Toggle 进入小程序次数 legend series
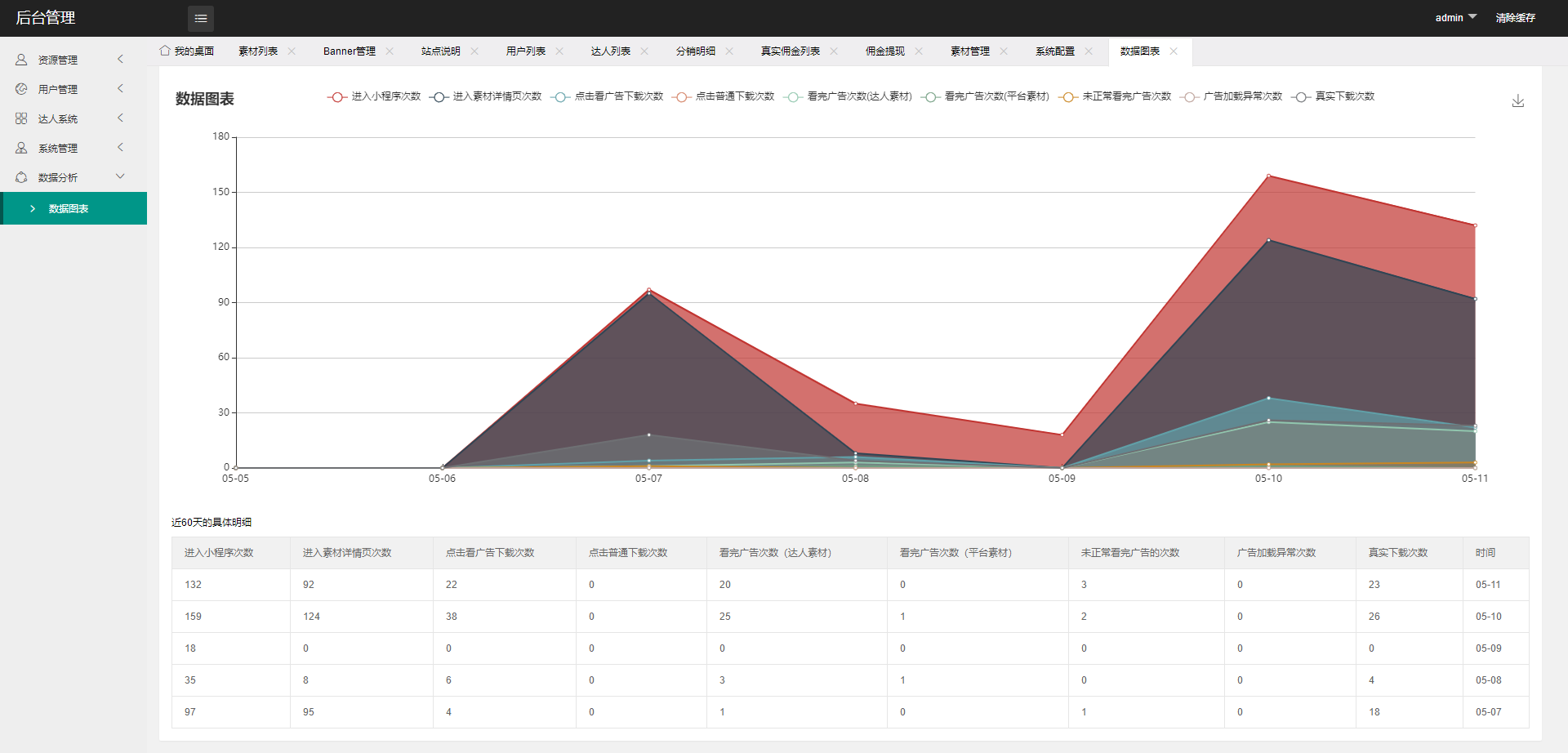The width and height of the screenshot is (1568, 753). 374,96
